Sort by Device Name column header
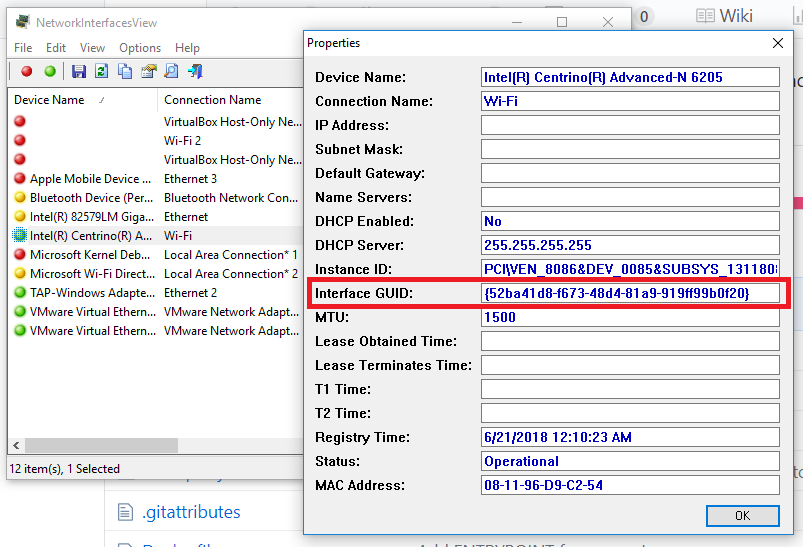The width and height of the screenshot is (803, 547). coord(49,100)
